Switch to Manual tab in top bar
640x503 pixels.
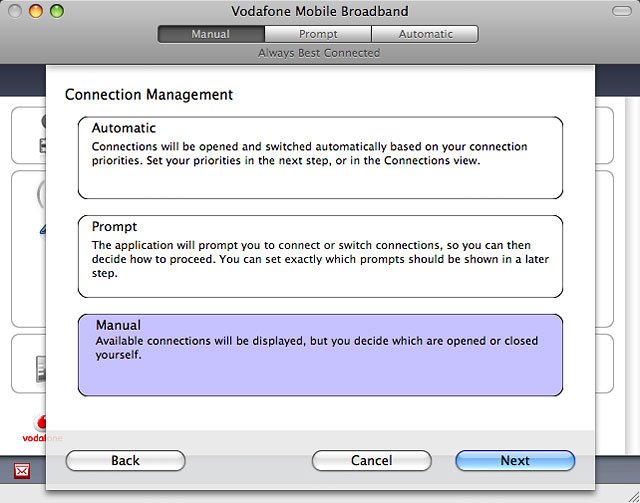tap(210, 34)
